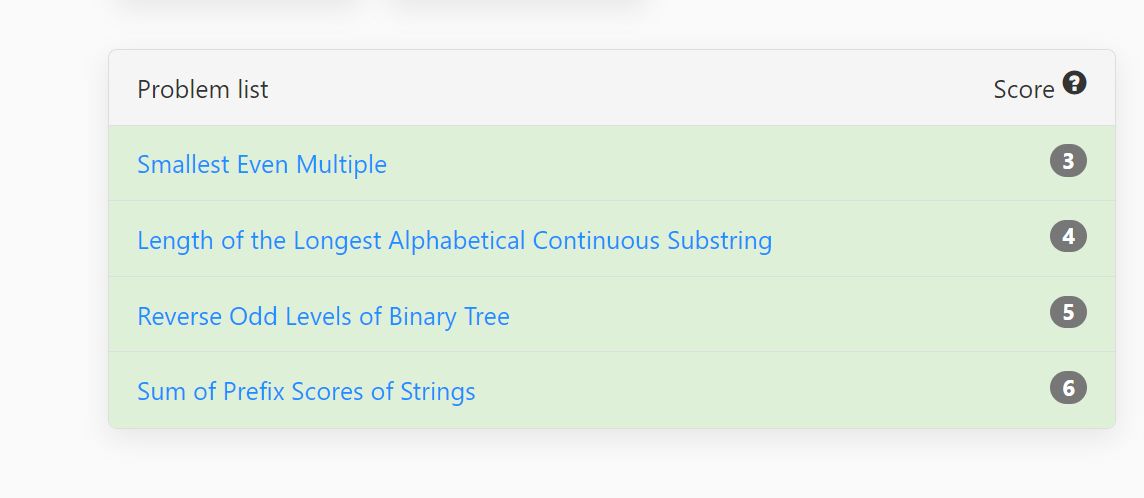Open the Reverse Odd Levels of Binary Tree problem
Viewport: 1144px width, 498px height.
coord(323,316)
